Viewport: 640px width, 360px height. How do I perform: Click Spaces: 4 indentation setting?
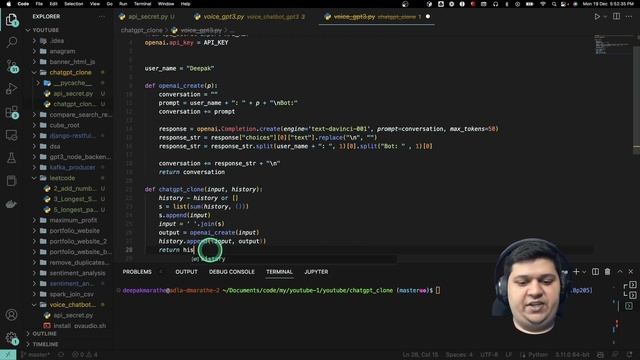coord(459,355)
